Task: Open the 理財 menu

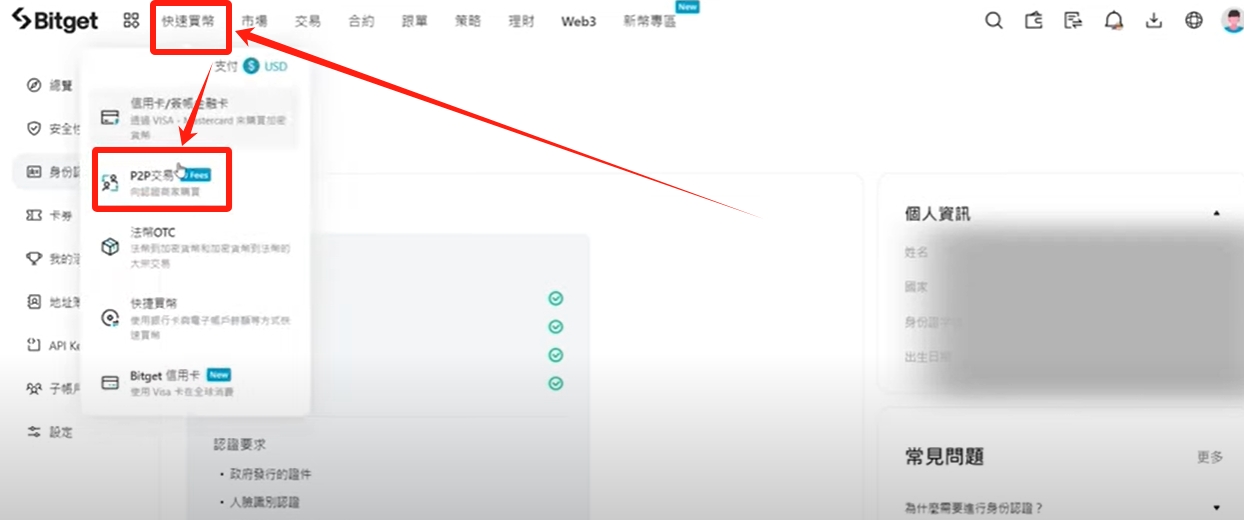Action: [521, 21]
